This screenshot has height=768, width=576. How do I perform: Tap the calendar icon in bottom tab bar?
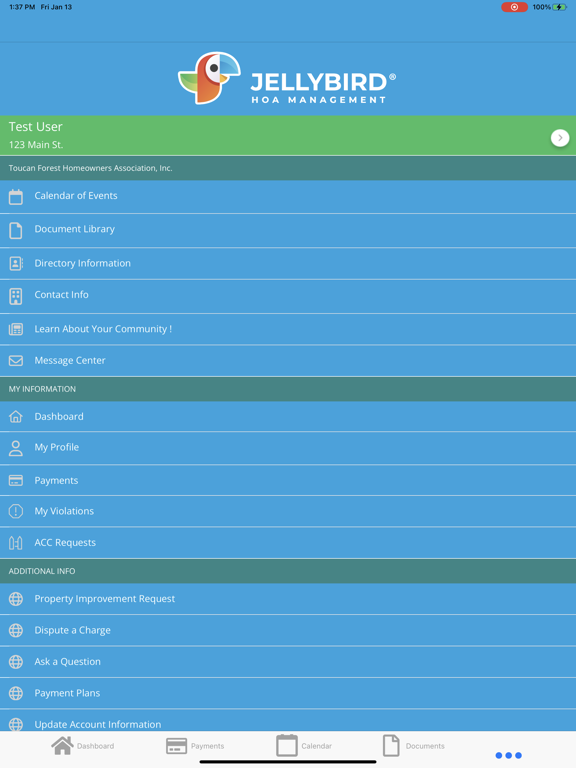pyautogui.click(x=287, y=745)
